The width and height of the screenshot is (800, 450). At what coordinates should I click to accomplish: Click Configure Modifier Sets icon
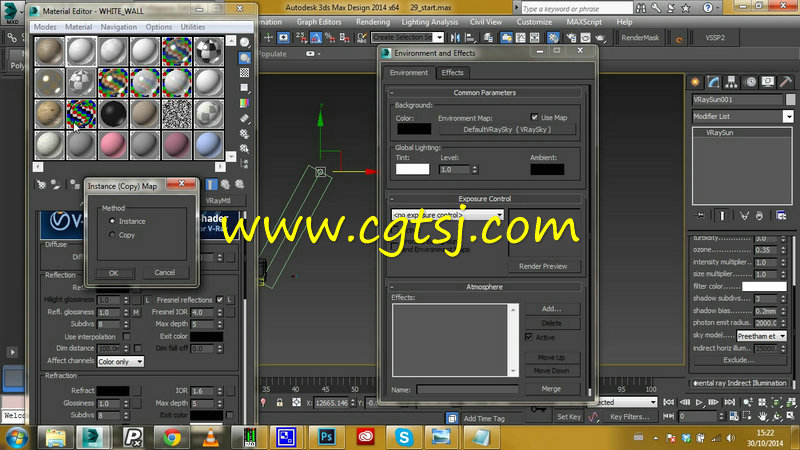pos(781,215)
